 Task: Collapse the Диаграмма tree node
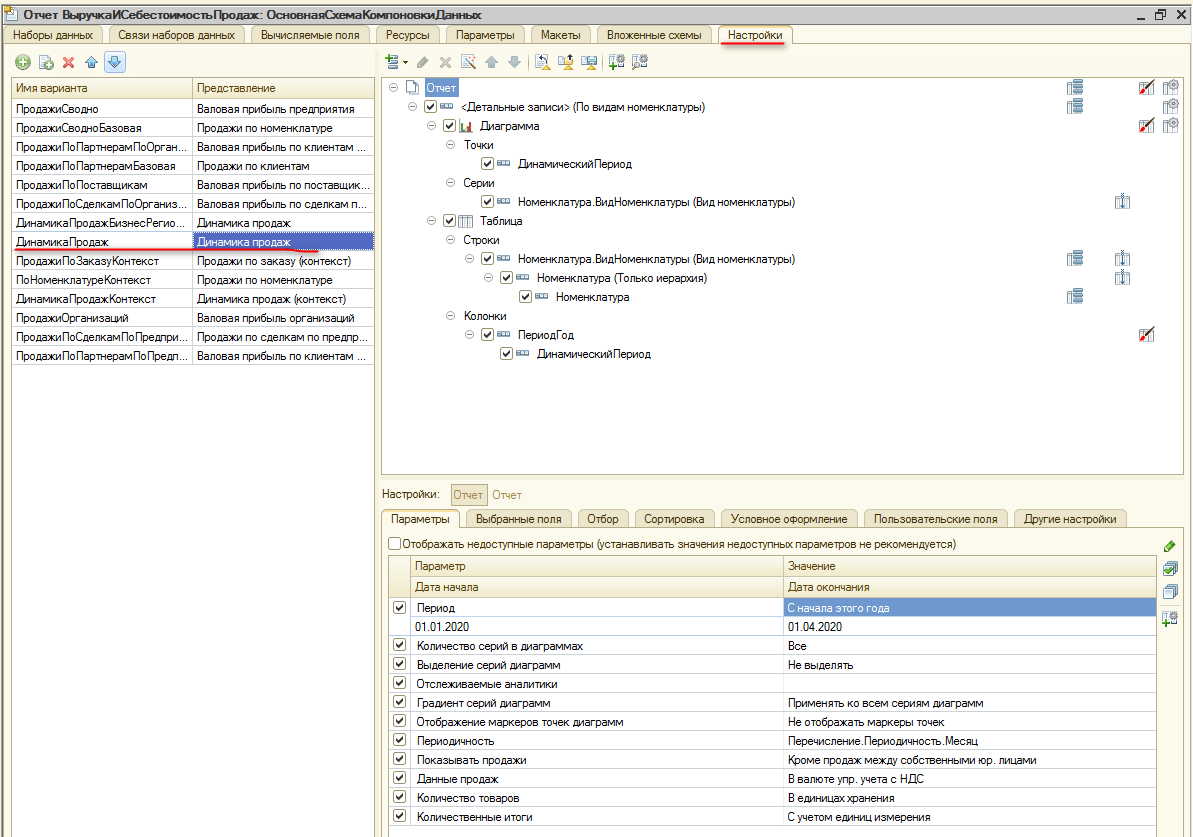click(x=432, y=126)
